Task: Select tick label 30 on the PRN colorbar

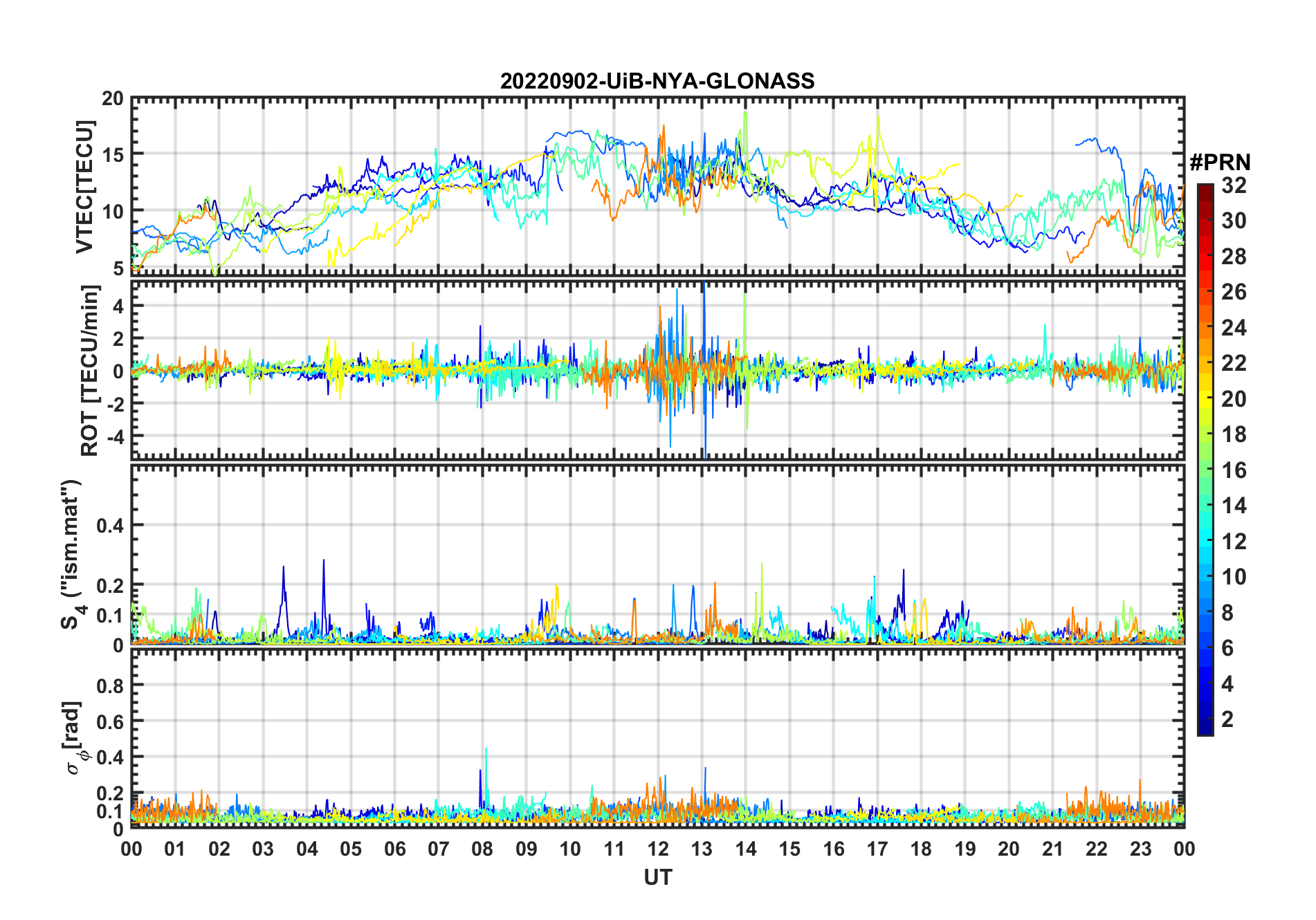Action: click(x=1234, y=221)
